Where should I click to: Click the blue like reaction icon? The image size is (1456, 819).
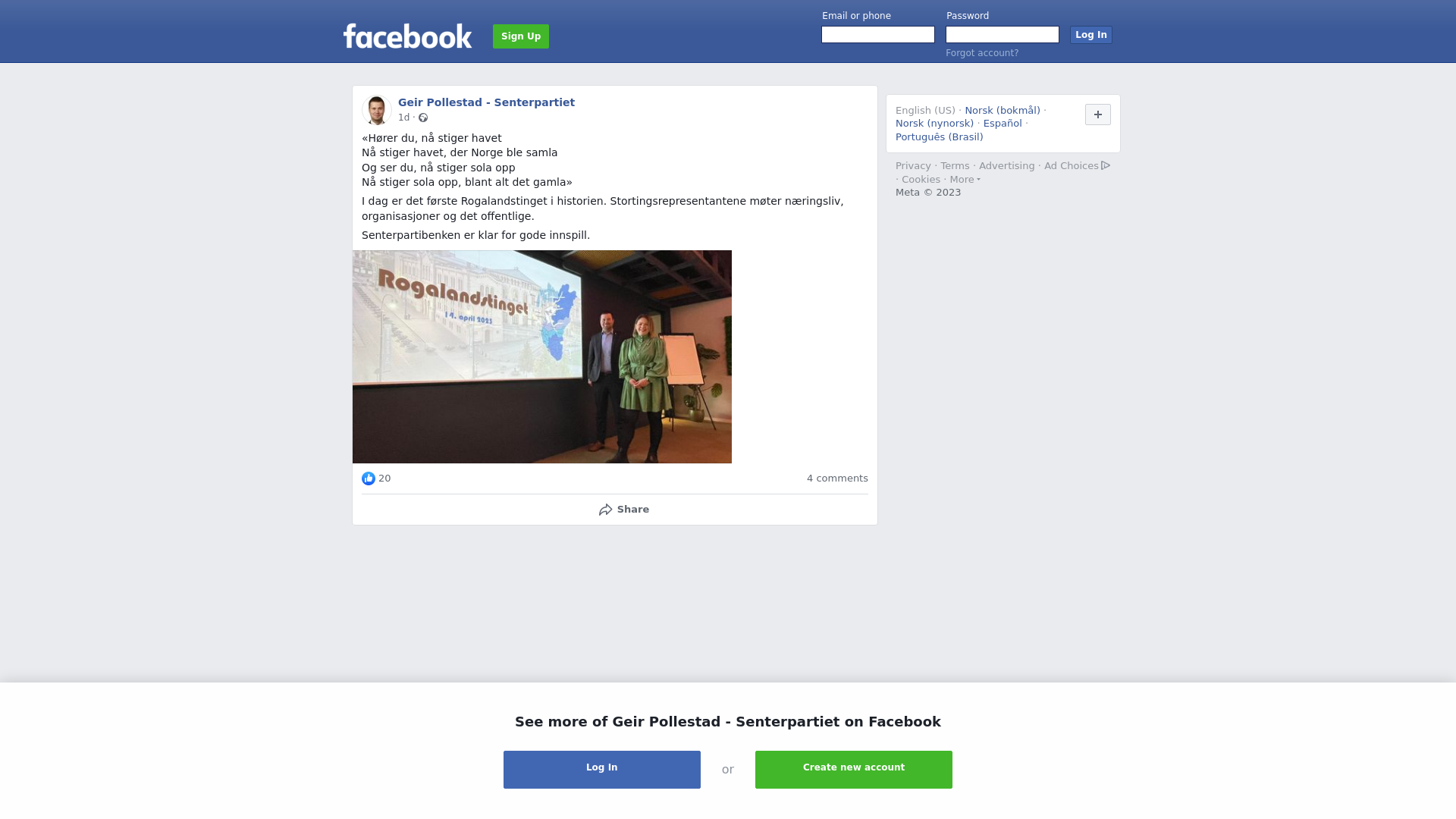tap(369, 479)
